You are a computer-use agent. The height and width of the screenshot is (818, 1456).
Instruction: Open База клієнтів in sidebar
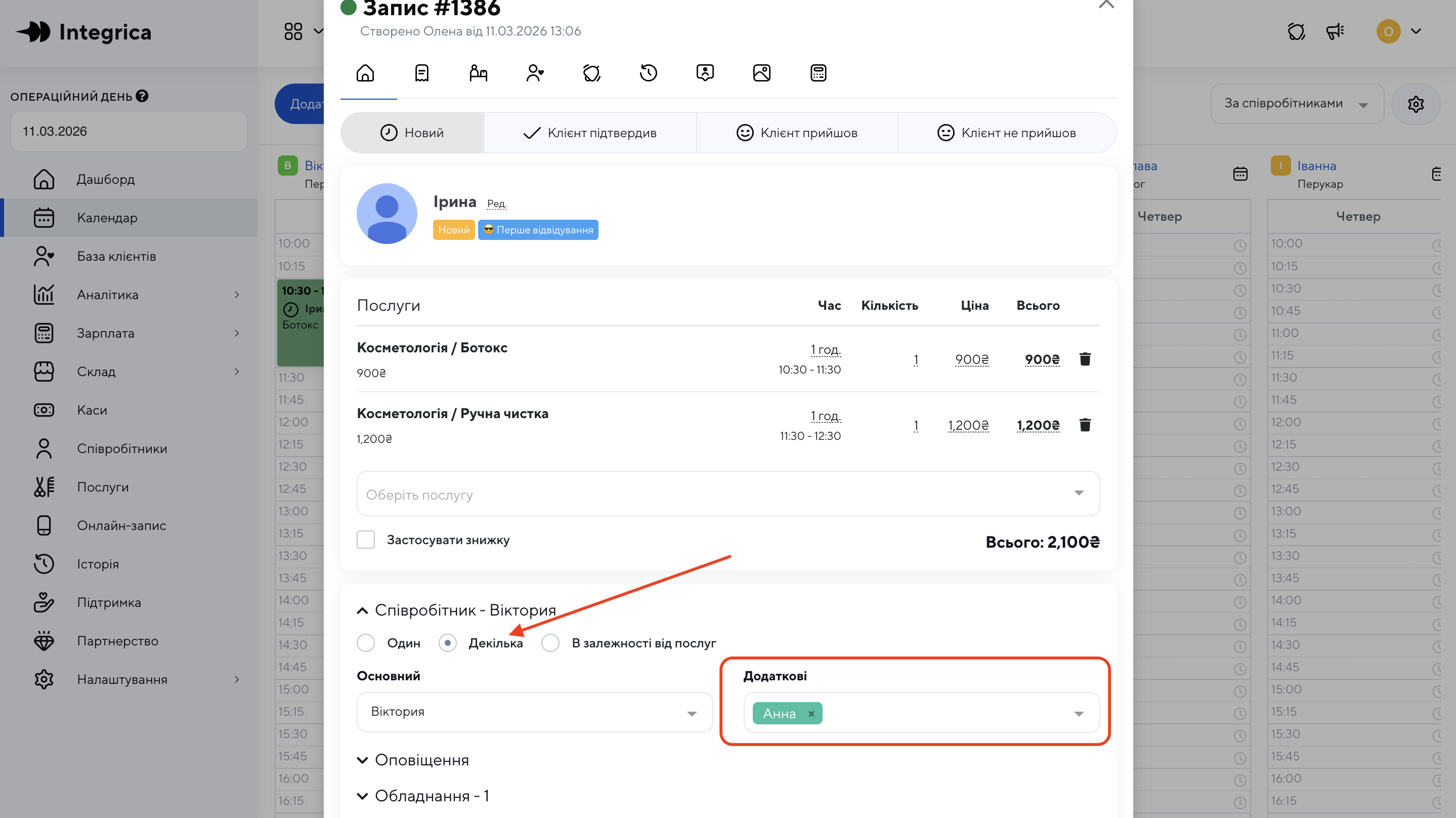click(x=116, y=256)
